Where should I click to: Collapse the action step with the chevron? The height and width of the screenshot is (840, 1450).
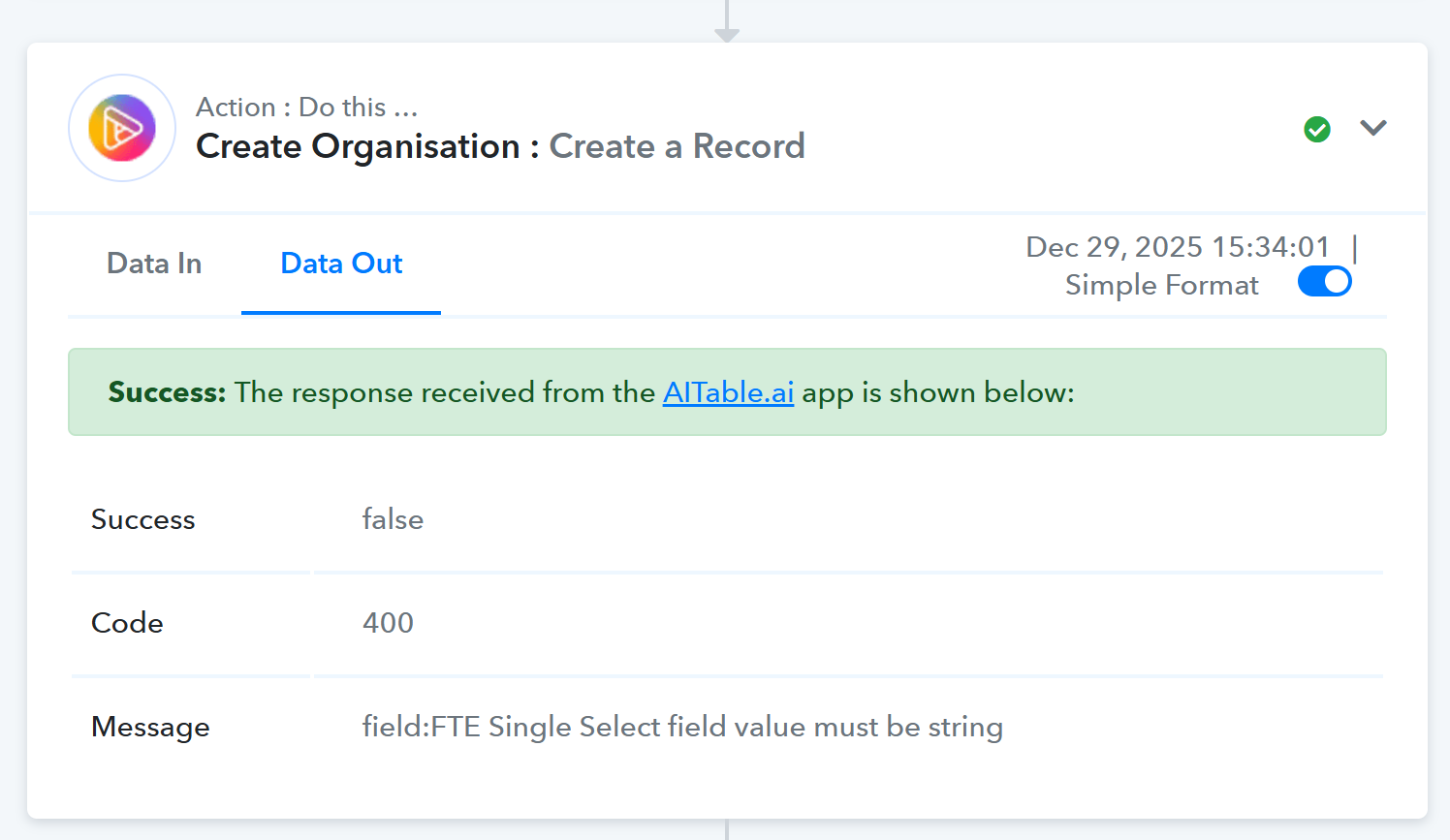pyautogui.click(x=1373, y=128)
